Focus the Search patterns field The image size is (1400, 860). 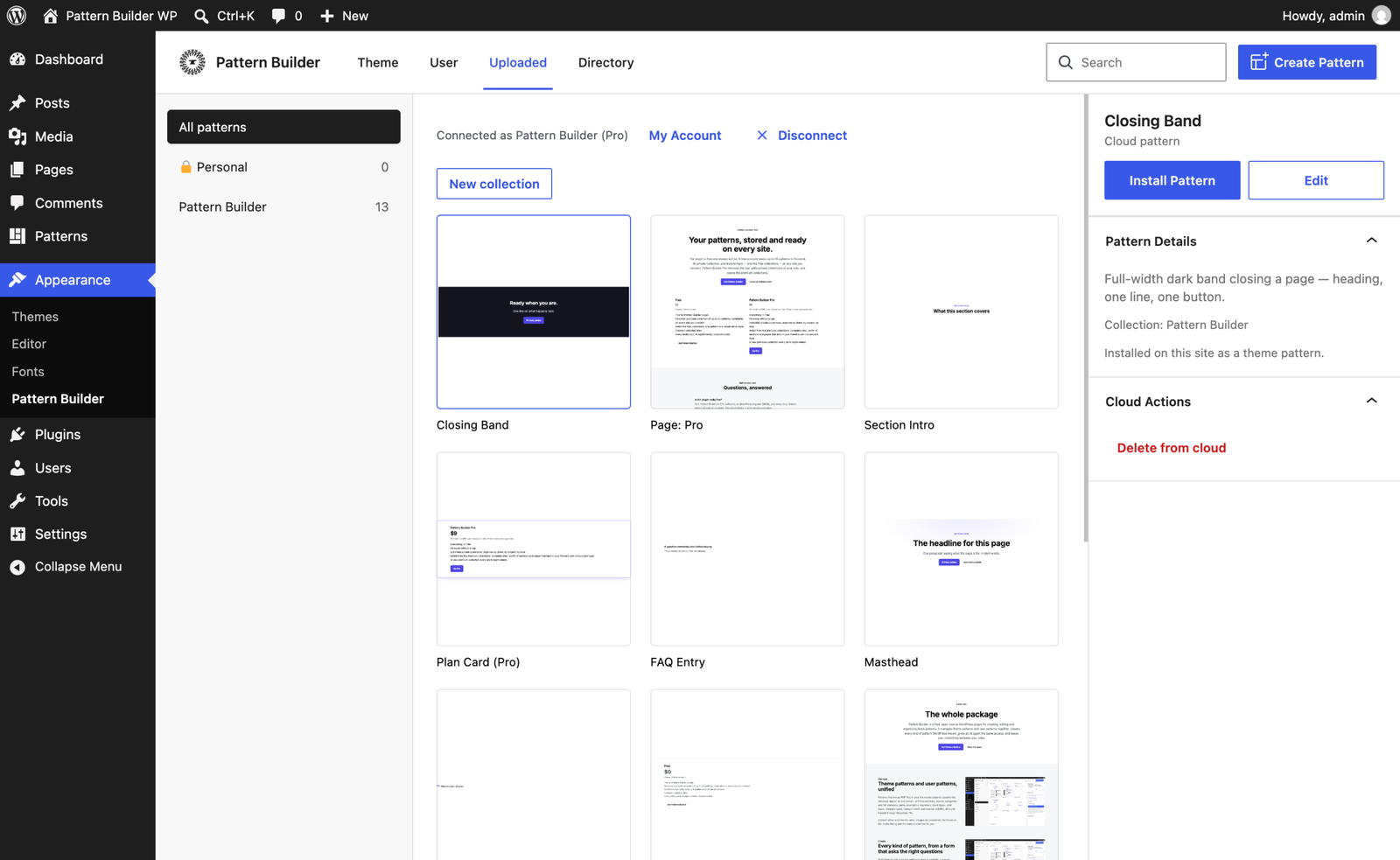[1136, 62]
